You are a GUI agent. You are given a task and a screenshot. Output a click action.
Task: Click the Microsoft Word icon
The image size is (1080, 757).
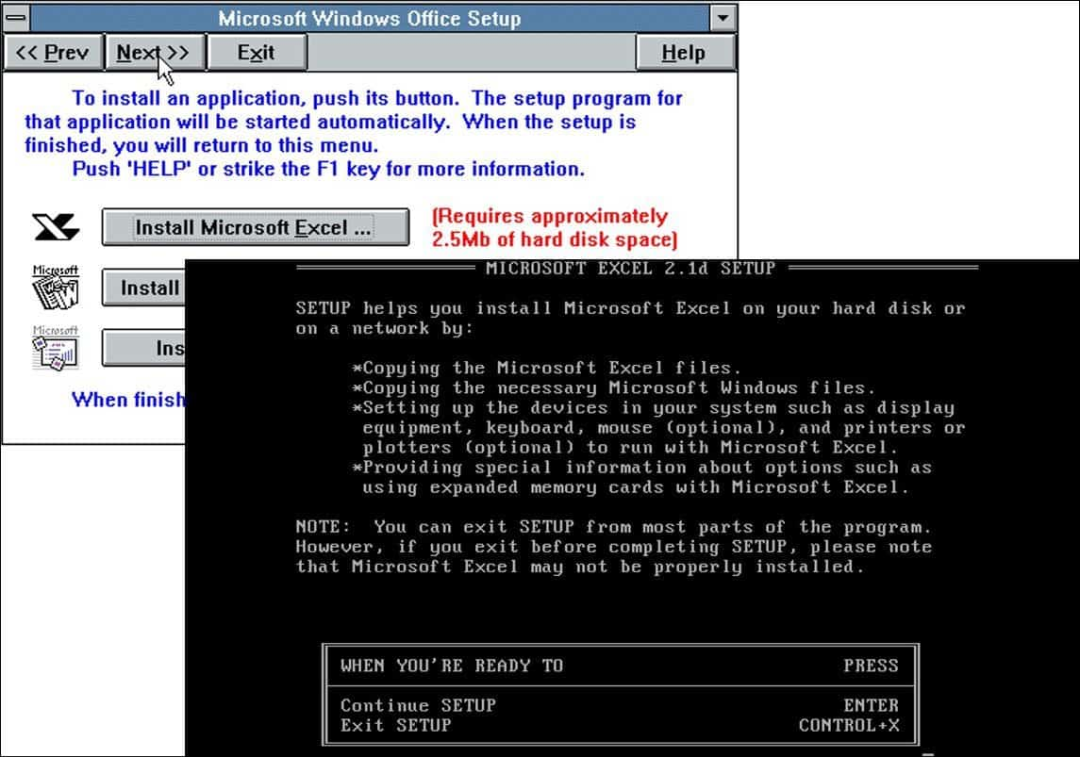point(56,287)
